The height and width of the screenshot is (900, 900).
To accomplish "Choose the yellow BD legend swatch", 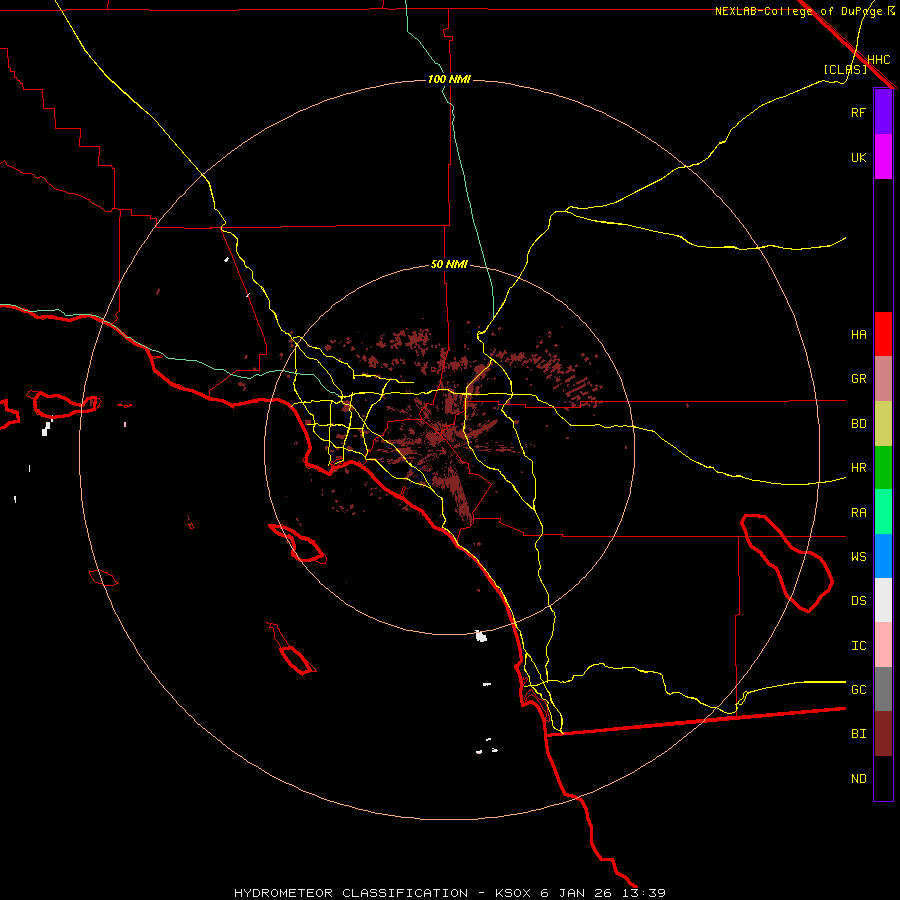I will click(x=883, y=423).
